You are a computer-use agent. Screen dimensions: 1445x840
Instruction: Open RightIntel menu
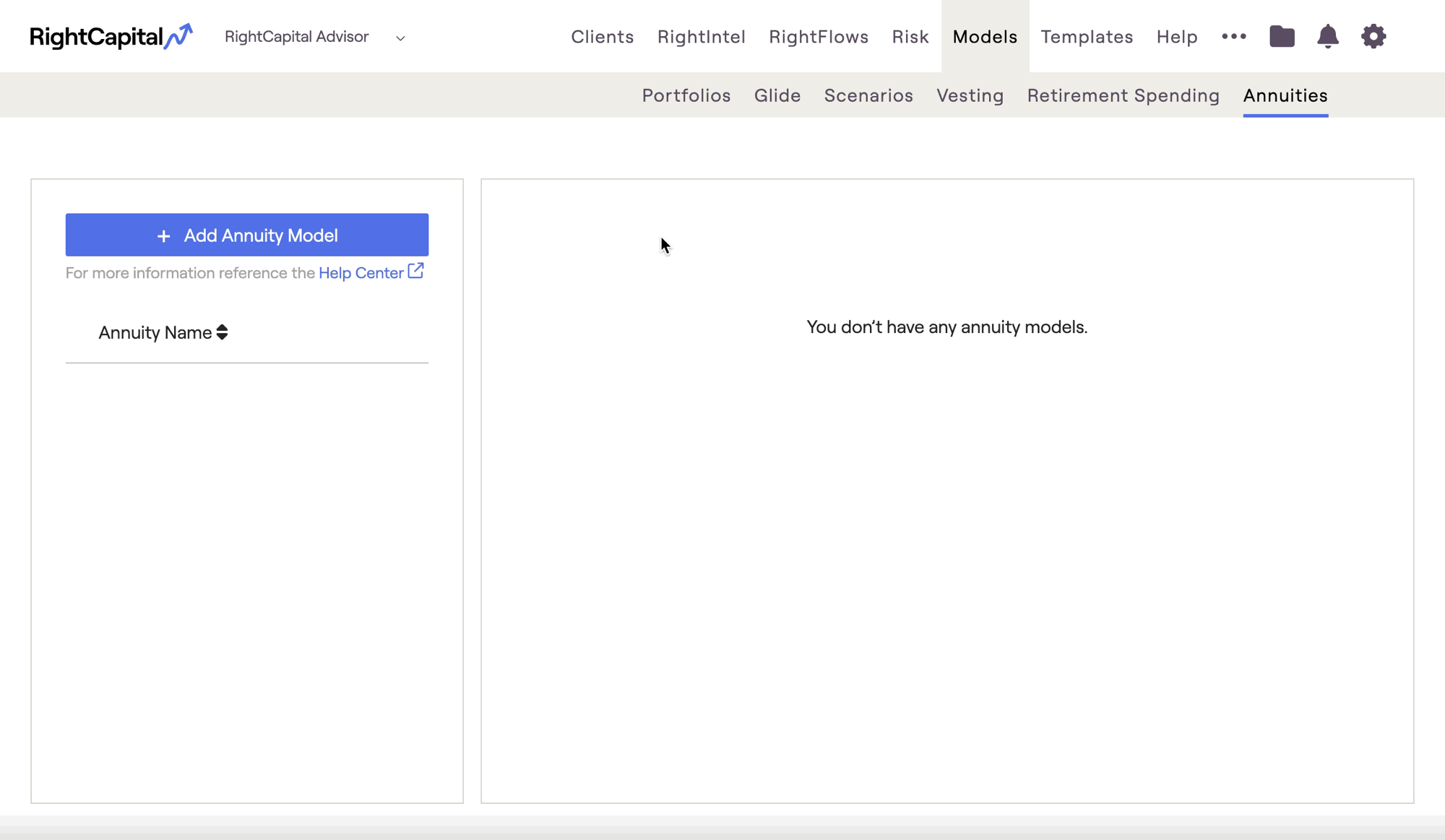(702, 37)
